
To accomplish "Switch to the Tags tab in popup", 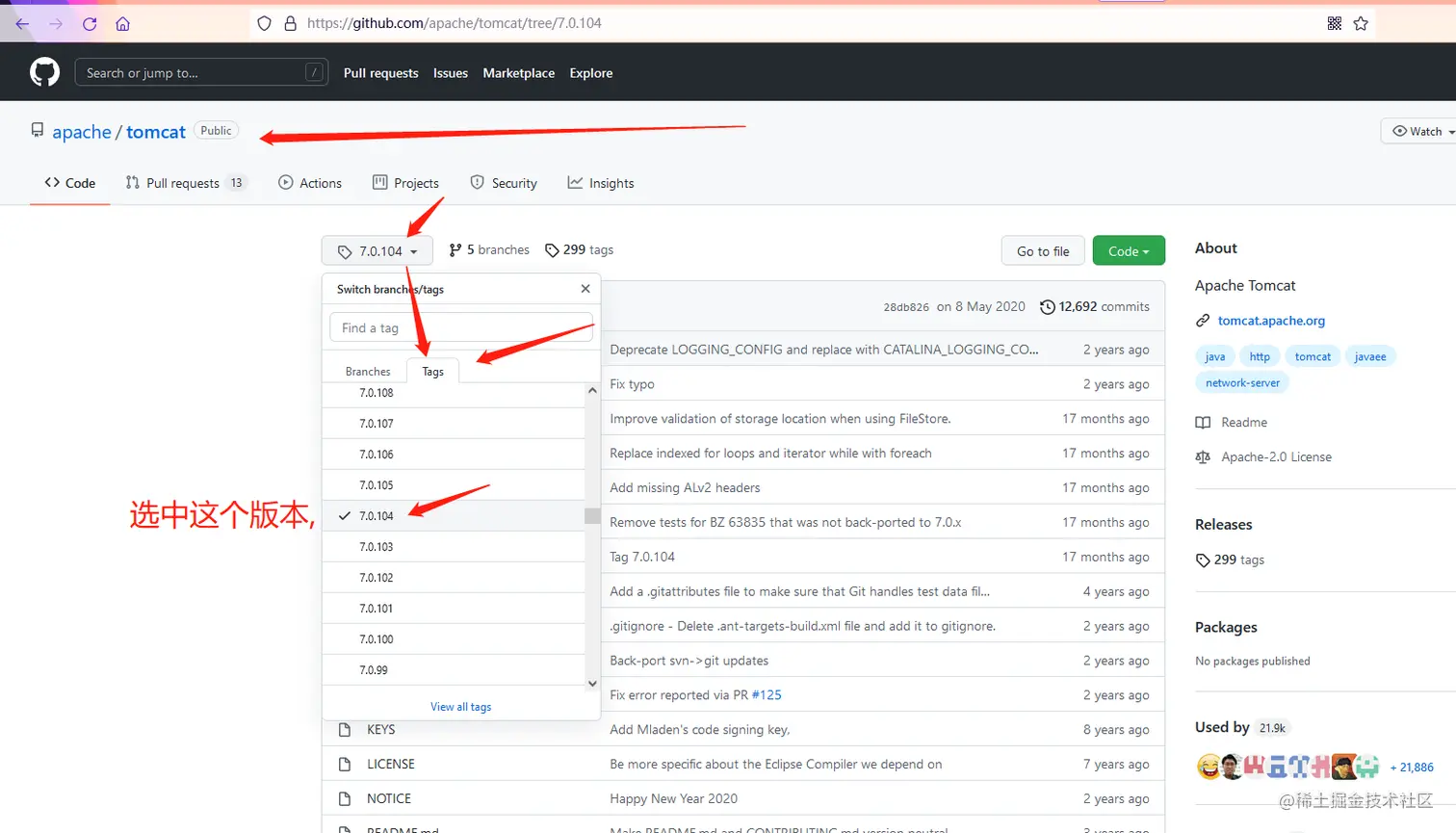I will [x=433, y=372].
